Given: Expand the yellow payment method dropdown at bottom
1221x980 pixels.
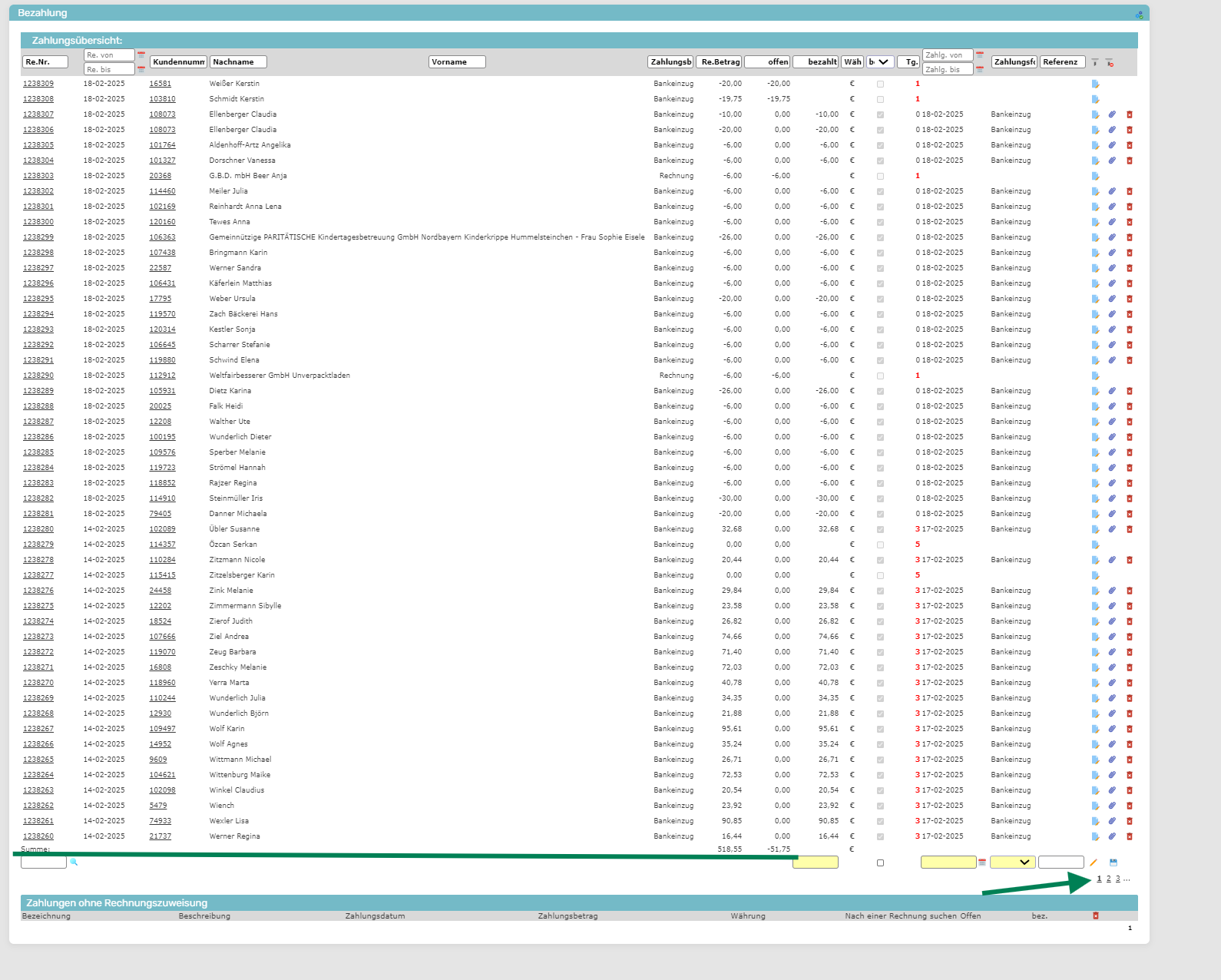Looking at the screenshot, I should point(1012,862).
